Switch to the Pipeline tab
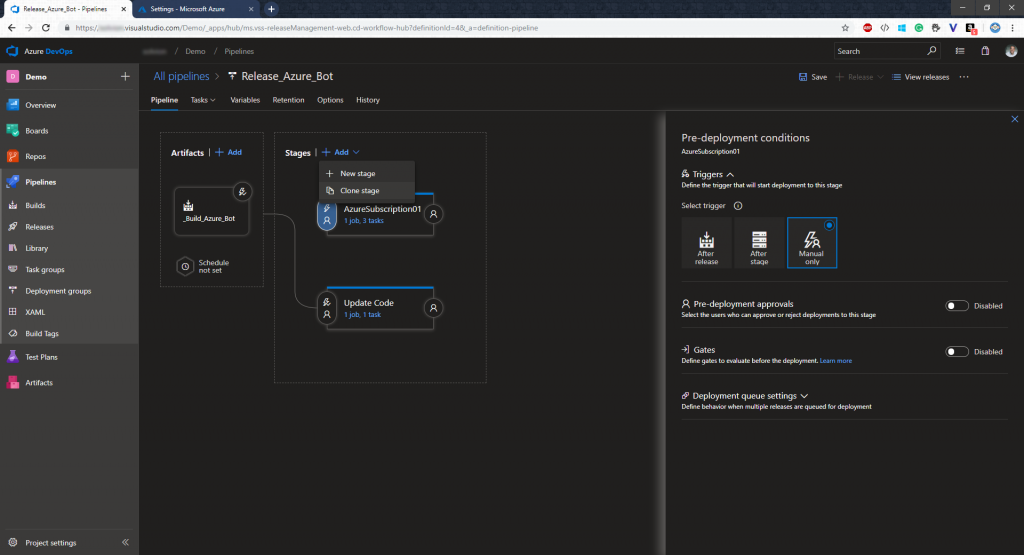The image size is (1024, 555). 165,100
